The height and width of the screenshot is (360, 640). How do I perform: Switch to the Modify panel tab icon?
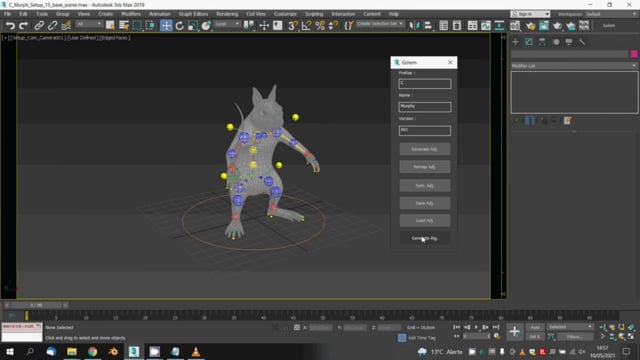click(529, 42)
